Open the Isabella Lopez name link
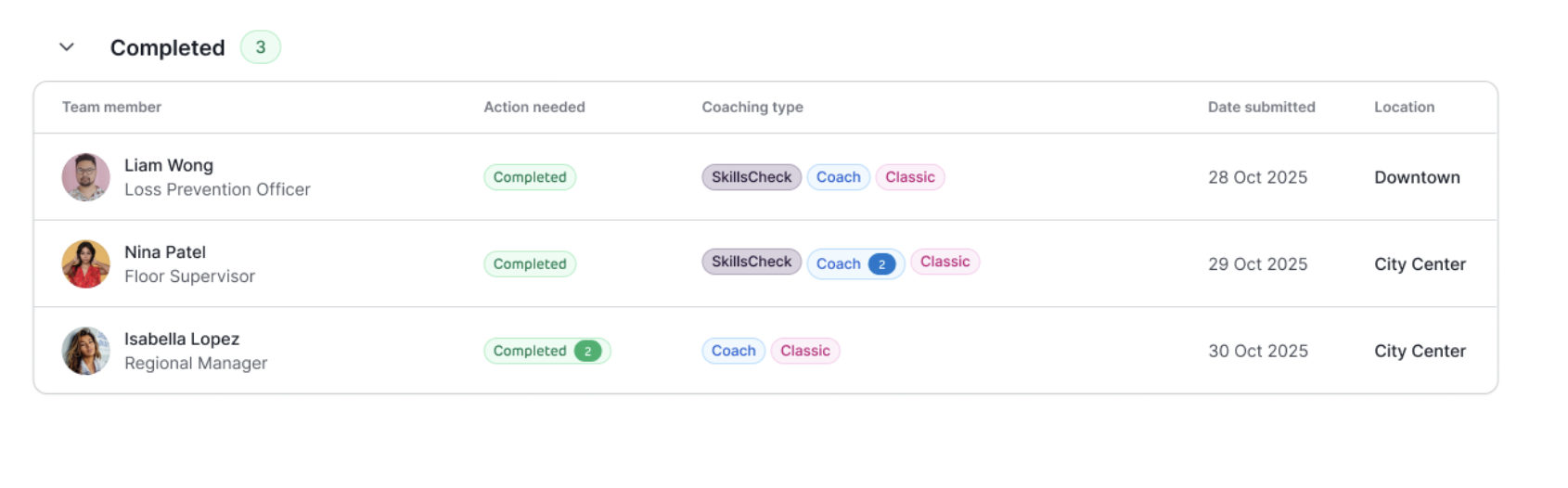1568x488 pixels. tap(182, 340)
